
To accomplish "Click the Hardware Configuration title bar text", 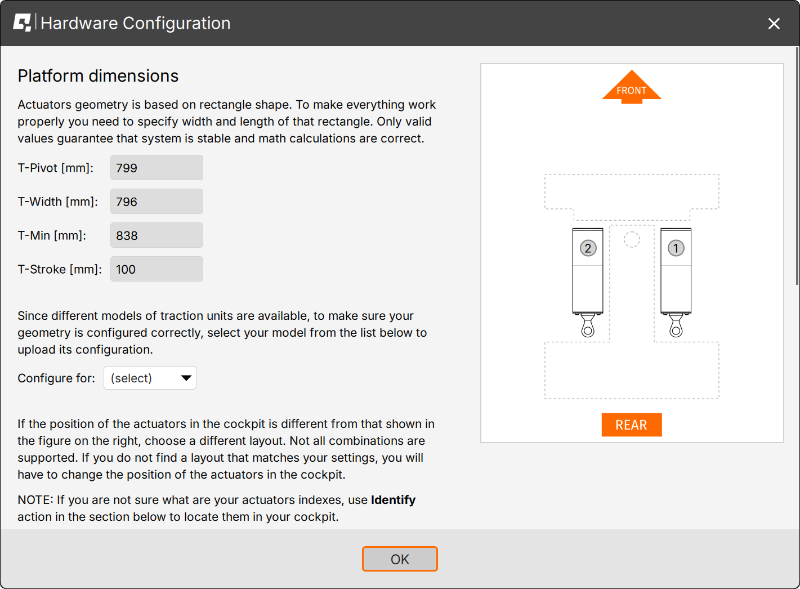I will 137,22.
